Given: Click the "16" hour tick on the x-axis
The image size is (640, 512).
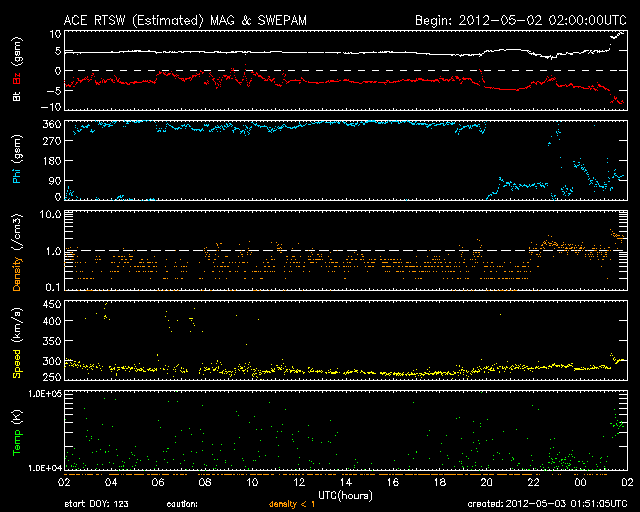Looking at the screenshot, I should point(393,482).
